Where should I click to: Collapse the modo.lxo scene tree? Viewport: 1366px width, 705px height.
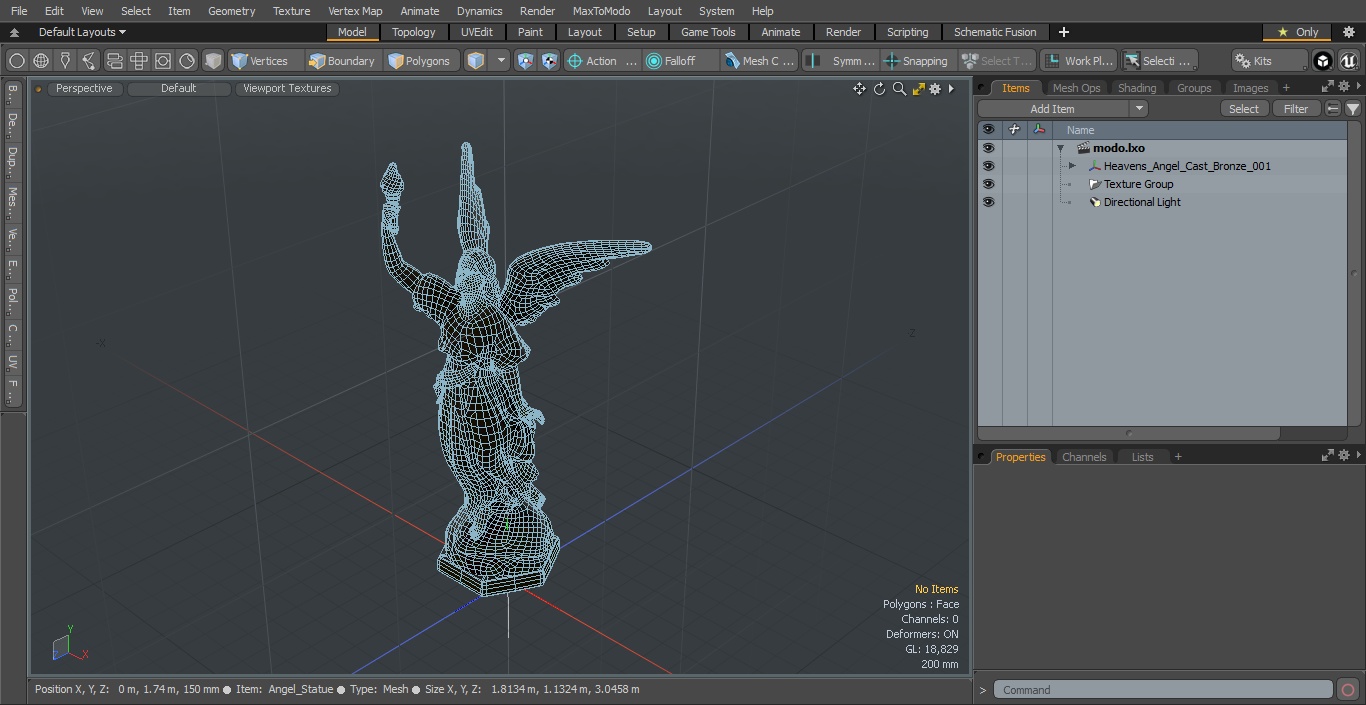click(x=1060, y=148)
